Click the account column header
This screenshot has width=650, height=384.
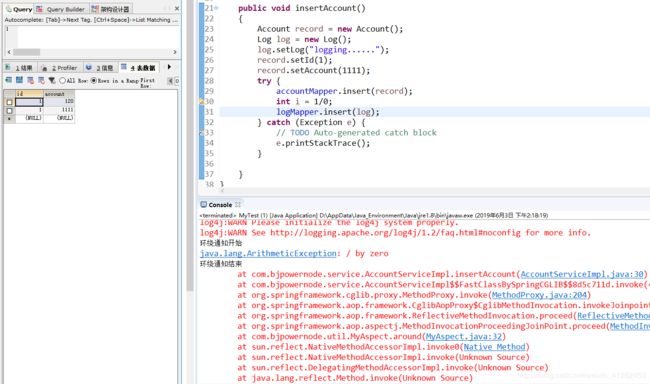click(x=59, y=94)
